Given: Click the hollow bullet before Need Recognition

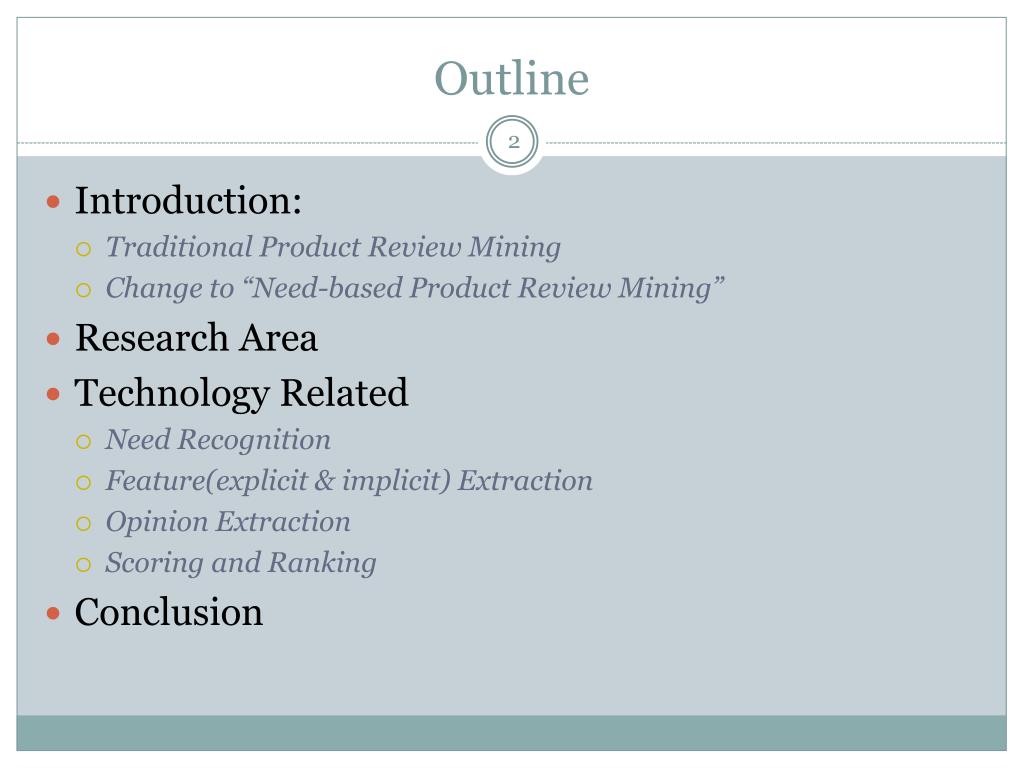Looking at the screenshot, I should 83,442.
